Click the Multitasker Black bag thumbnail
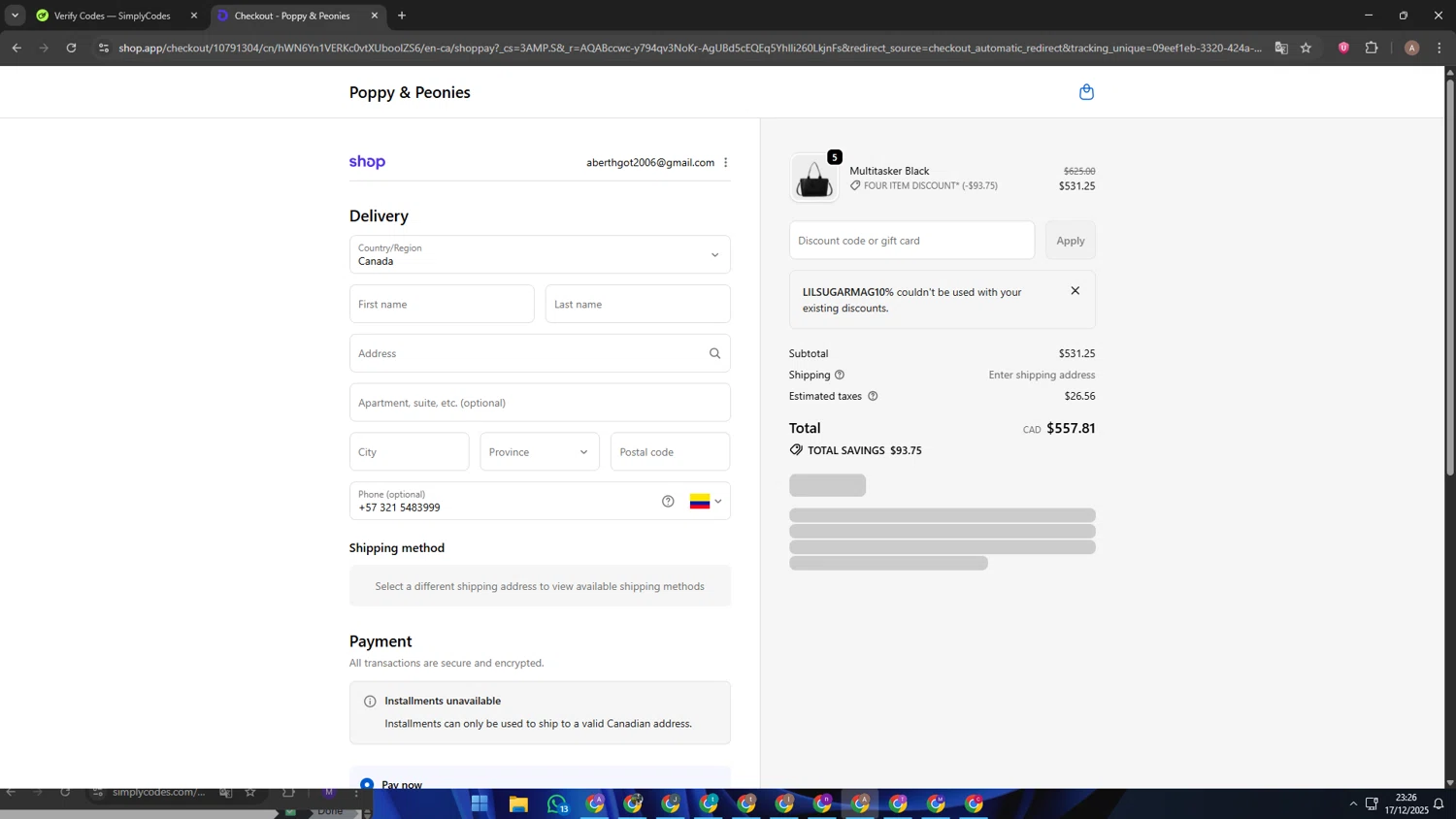The image size is (1456, 819). [813, 179]
